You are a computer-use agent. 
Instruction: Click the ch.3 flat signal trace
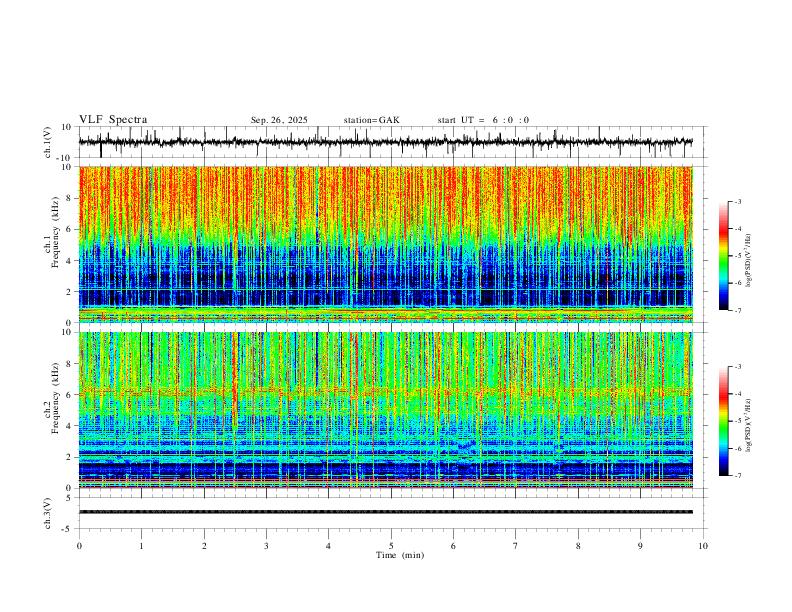pyautogui.click(x=386, y=512)
